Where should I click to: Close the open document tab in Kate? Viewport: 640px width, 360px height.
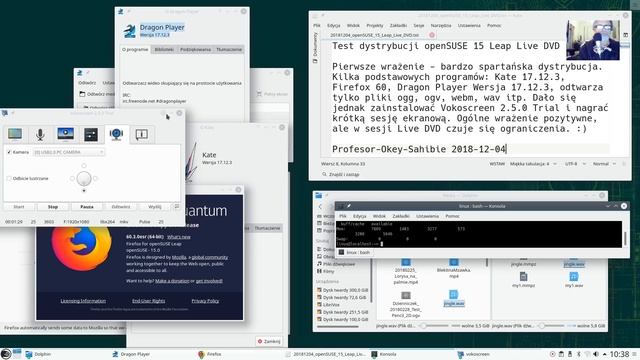[x=432, y=35]
